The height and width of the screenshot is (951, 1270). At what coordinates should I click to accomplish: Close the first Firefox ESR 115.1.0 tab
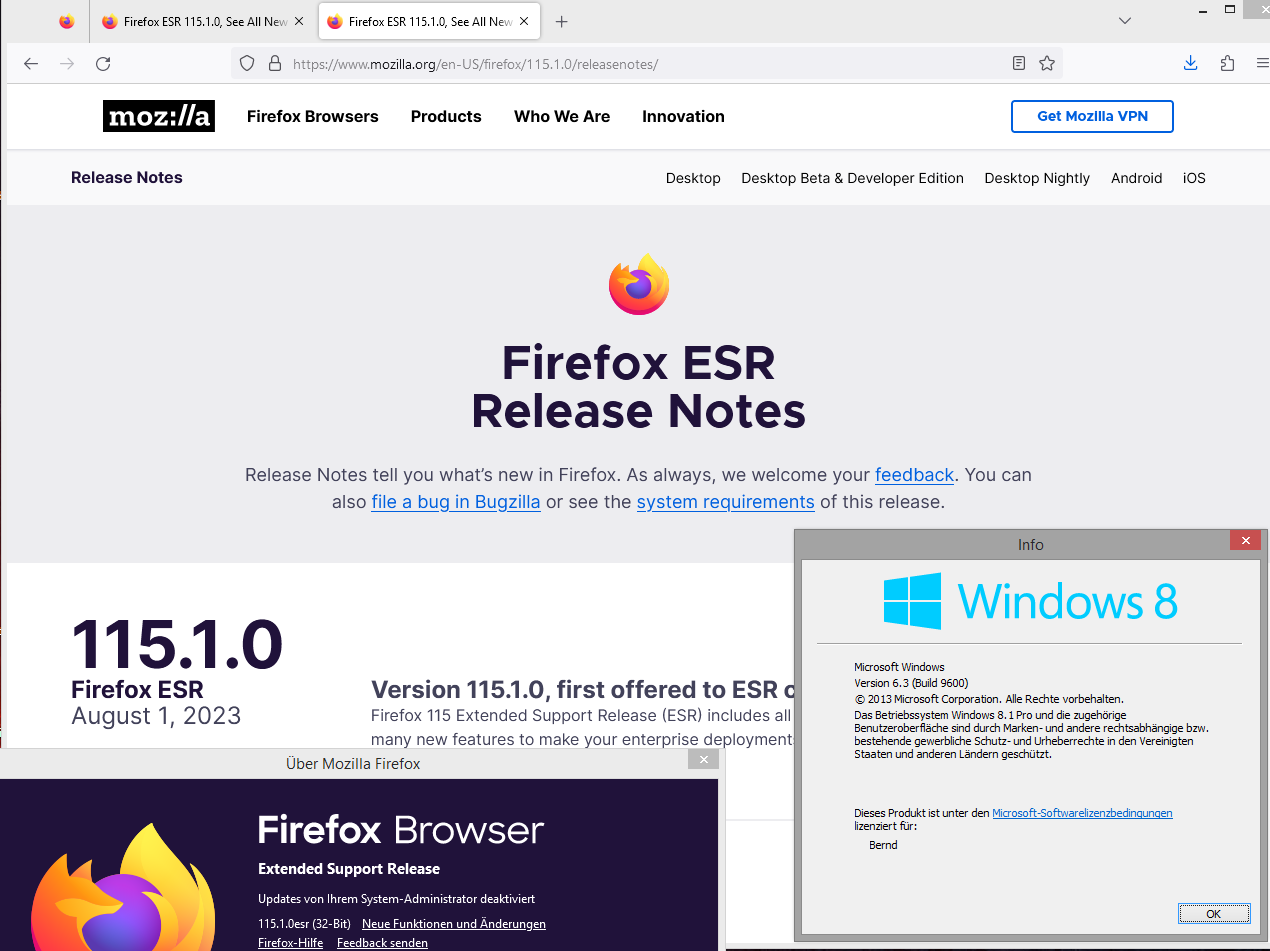pos(299,21)
